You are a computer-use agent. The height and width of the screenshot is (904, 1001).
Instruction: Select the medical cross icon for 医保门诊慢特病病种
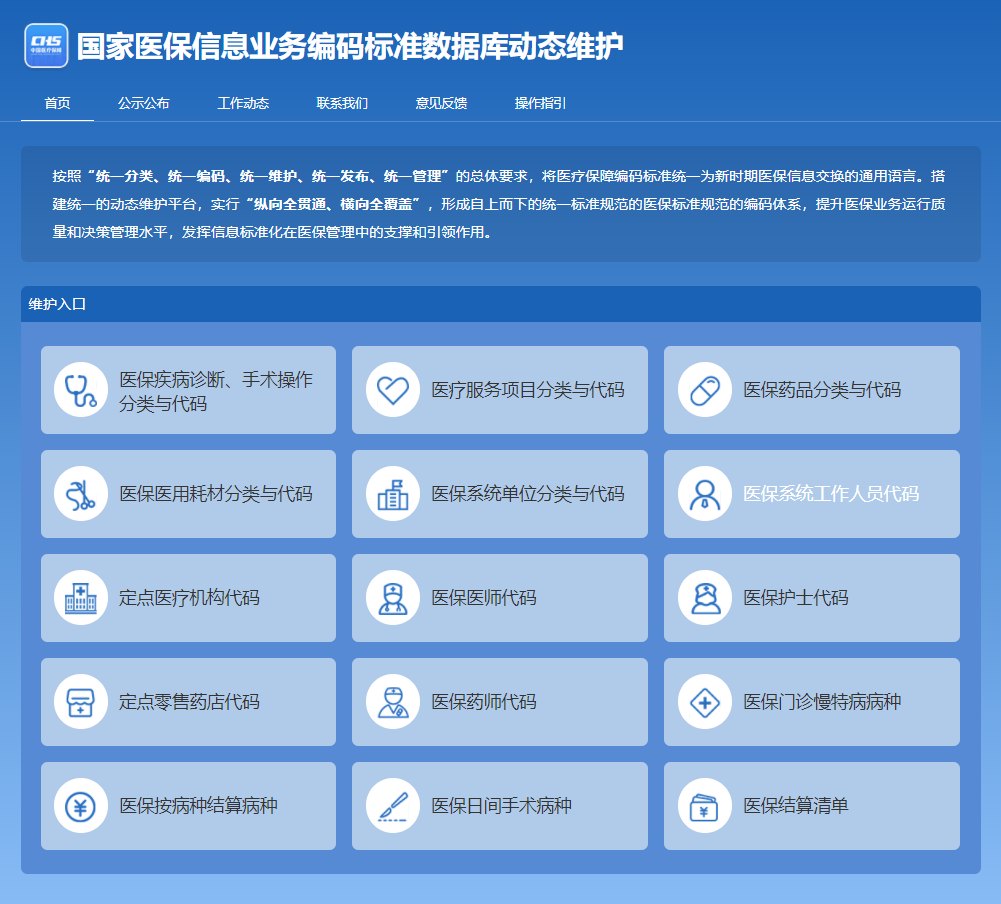[x=705, y=702]
